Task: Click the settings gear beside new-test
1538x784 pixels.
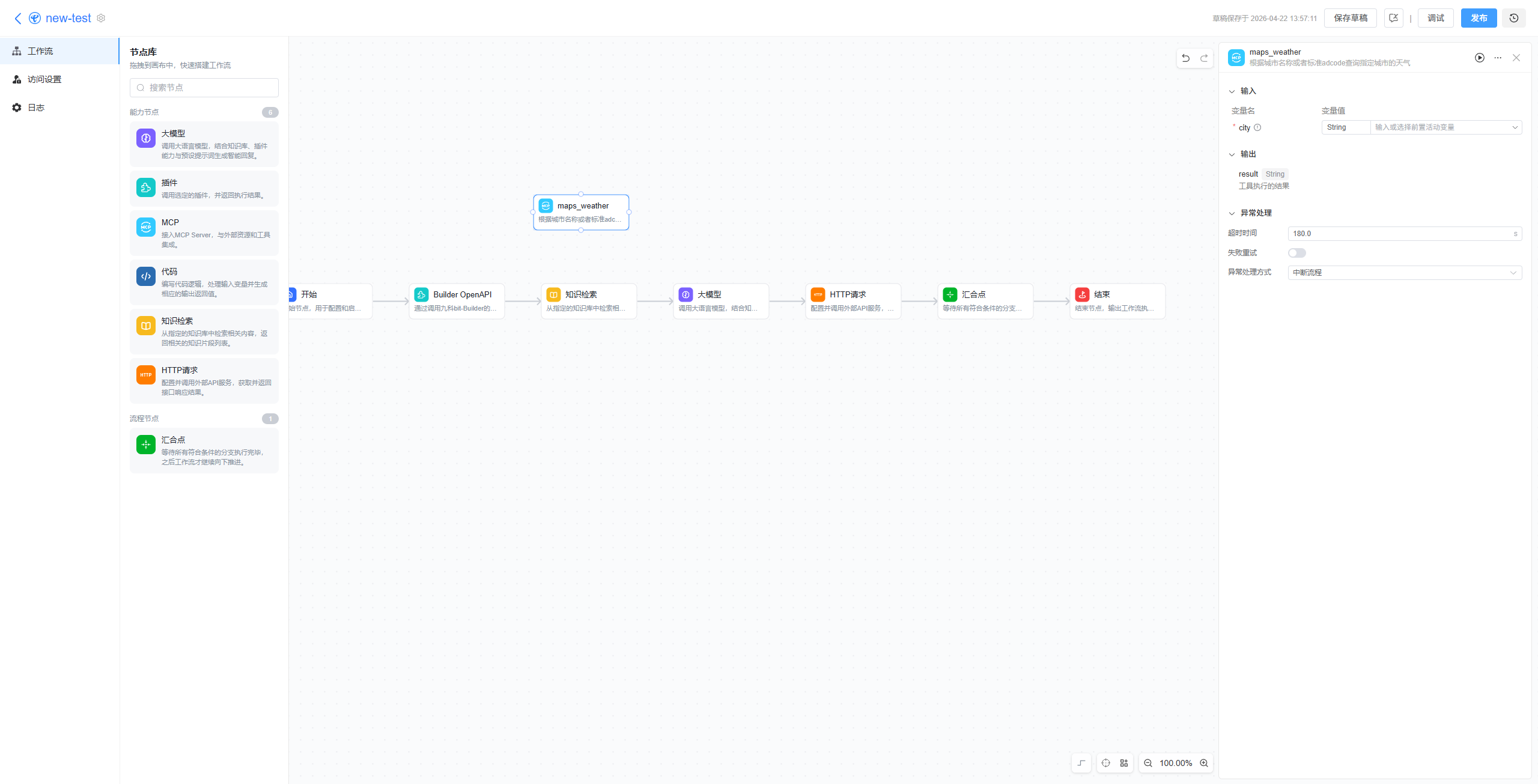Action: (x=101, y=18)
